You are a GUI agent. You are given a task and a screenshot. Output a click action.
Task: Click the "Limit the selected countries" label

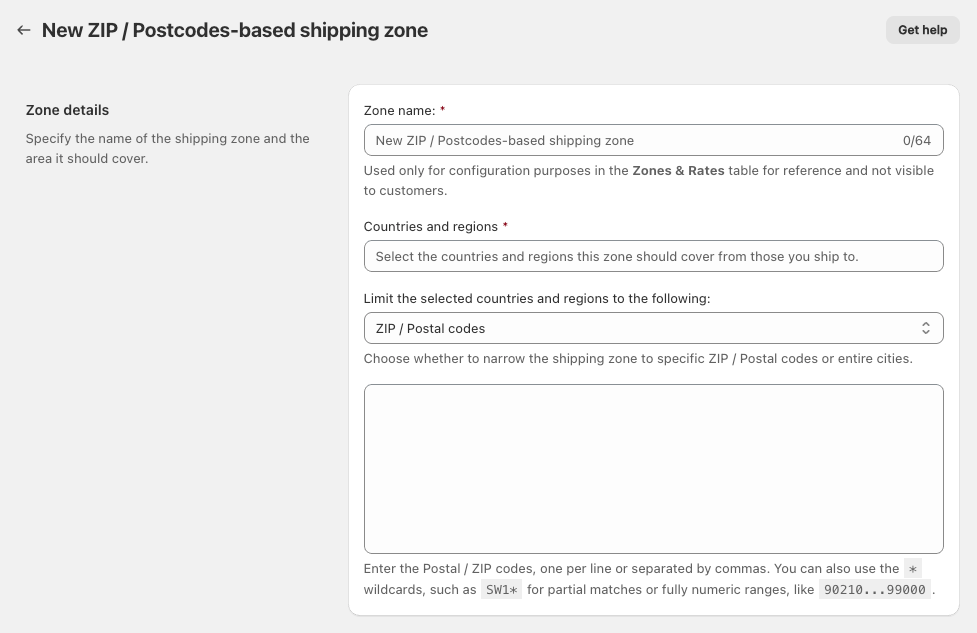pyautogui.click(x=537, y=298)
